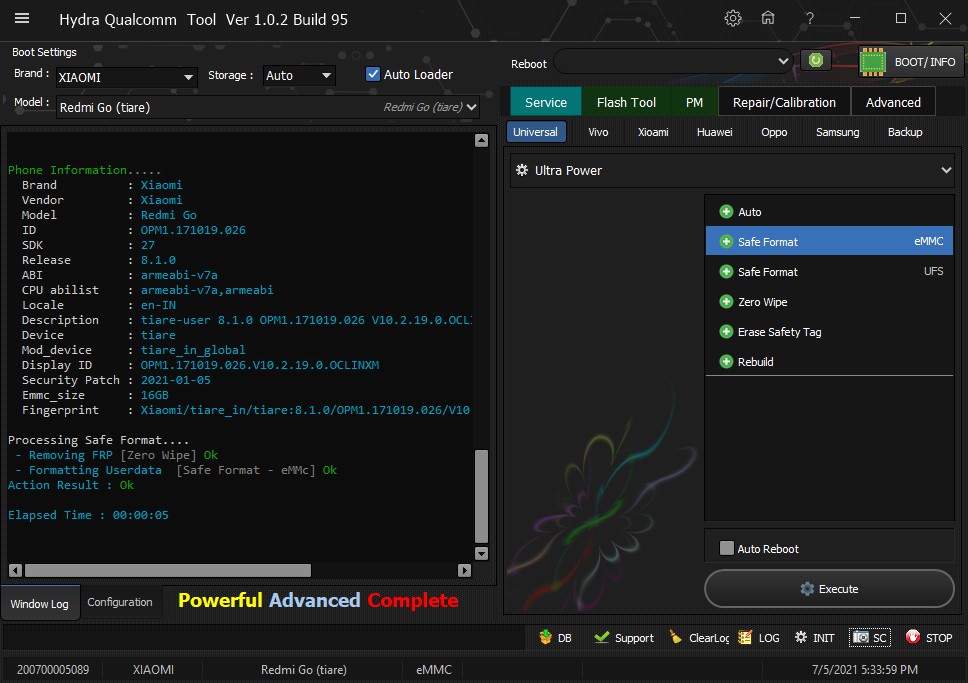Click the home icon in title bar
968x683 pixels.
[767, 19]
